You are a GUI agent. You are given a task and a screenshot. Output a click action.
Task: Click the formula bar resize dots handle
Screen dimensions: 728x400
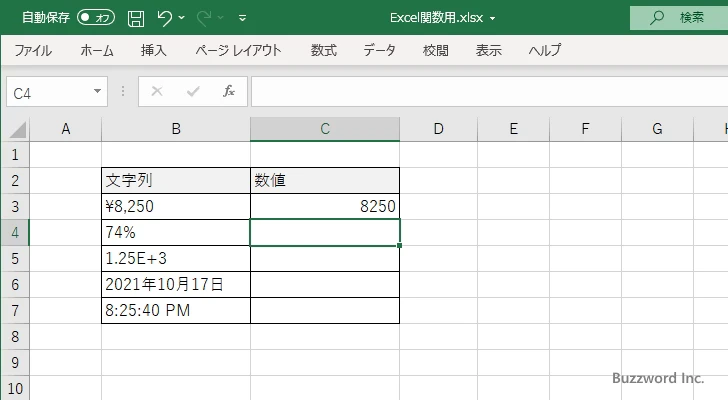(x=123, y=91)
